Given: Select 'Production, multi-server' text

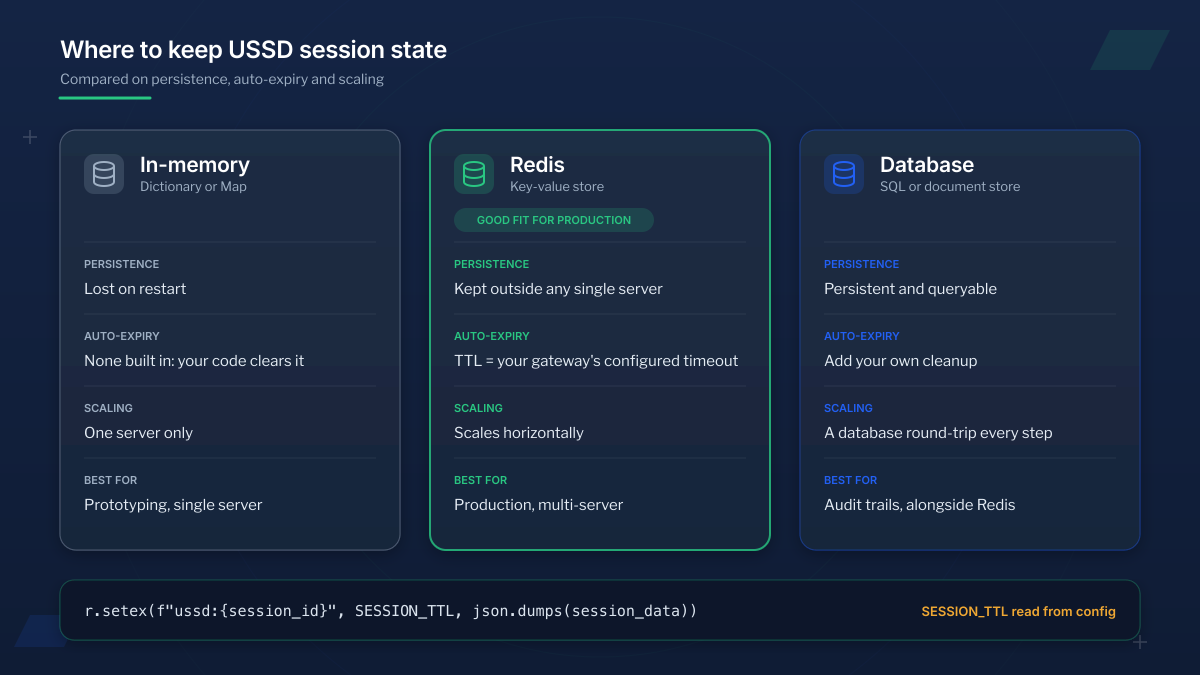Looking at the screenshot, I should (x=538, y=505).
